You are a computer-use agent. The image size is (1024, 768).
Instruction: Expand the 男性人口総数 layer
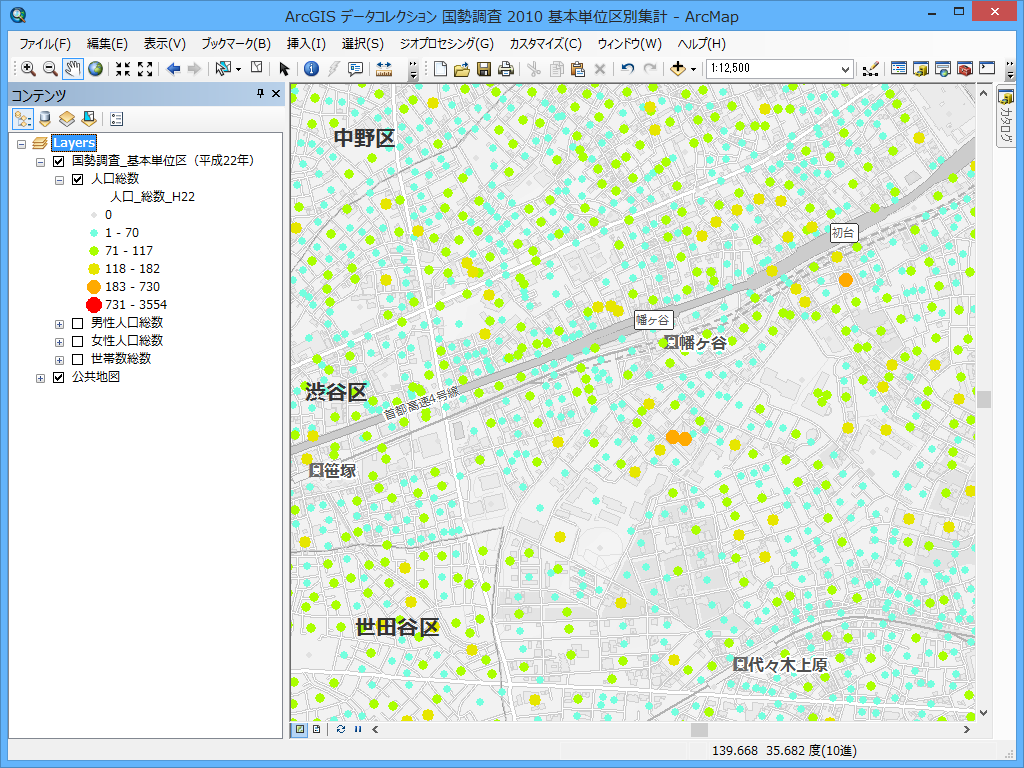[59, 324]
